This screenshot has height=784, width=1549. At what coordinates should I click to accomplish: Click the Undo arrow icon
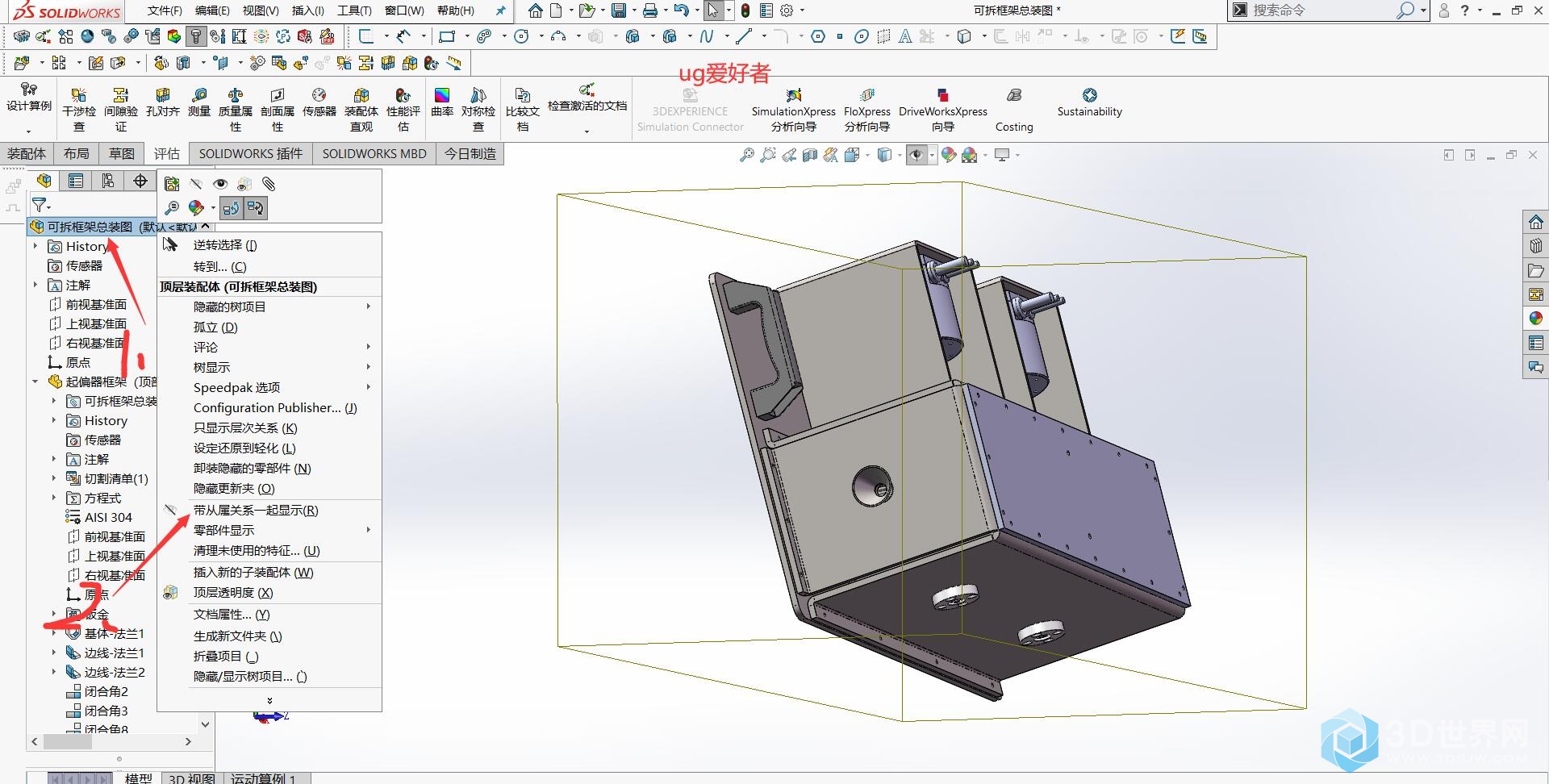coord(681,10)
